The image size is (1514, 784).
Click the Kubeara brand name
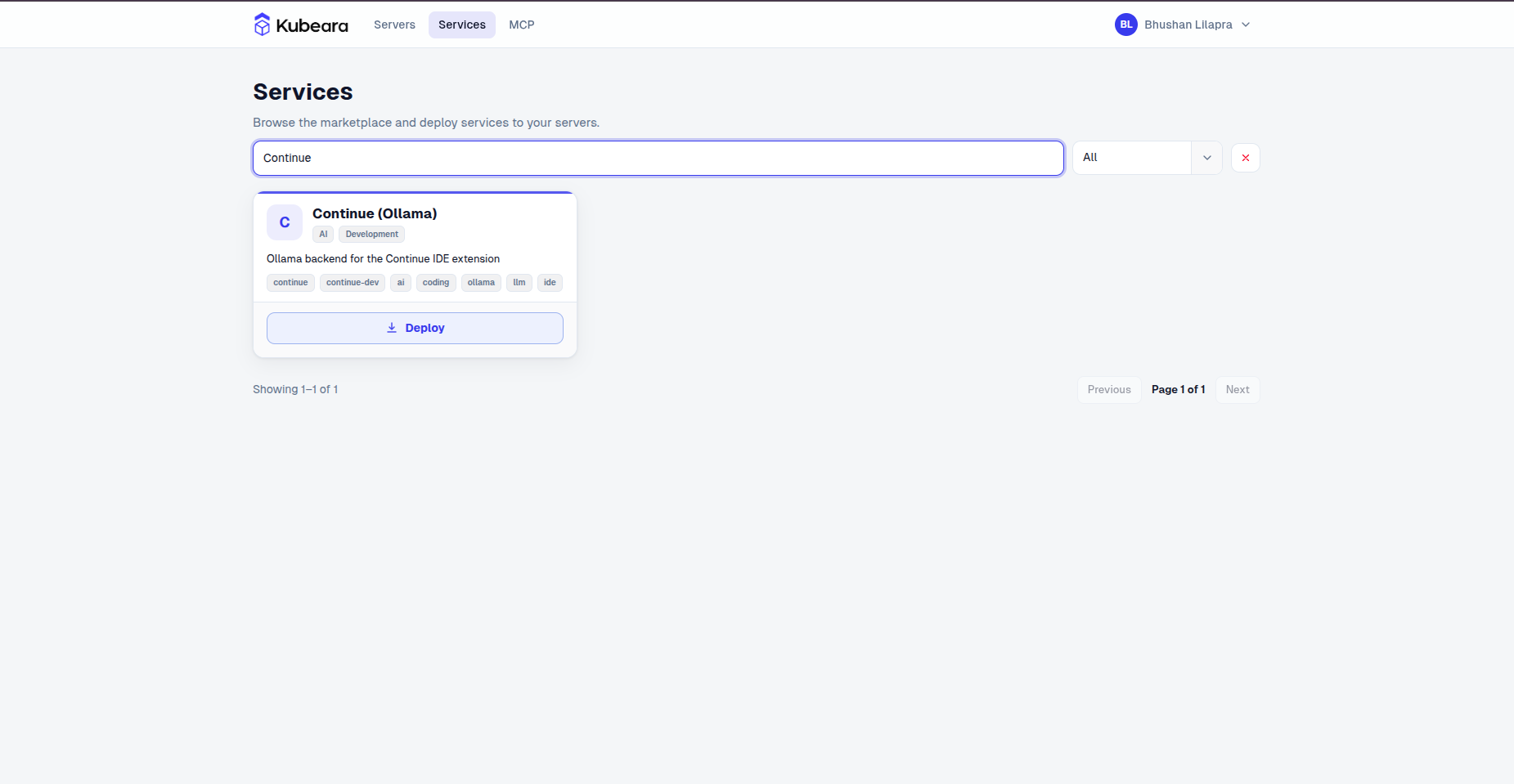tap(312, 25)
